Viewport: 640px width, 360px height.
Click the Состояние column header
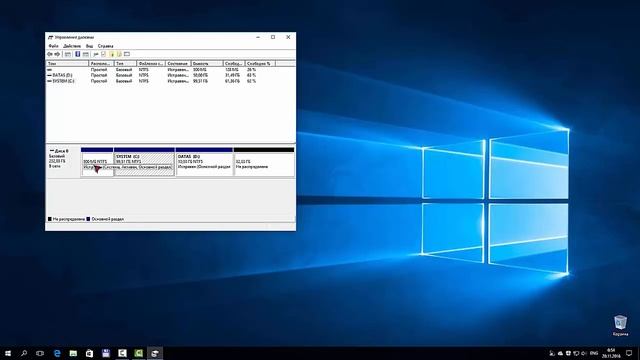tap(178, 64)
